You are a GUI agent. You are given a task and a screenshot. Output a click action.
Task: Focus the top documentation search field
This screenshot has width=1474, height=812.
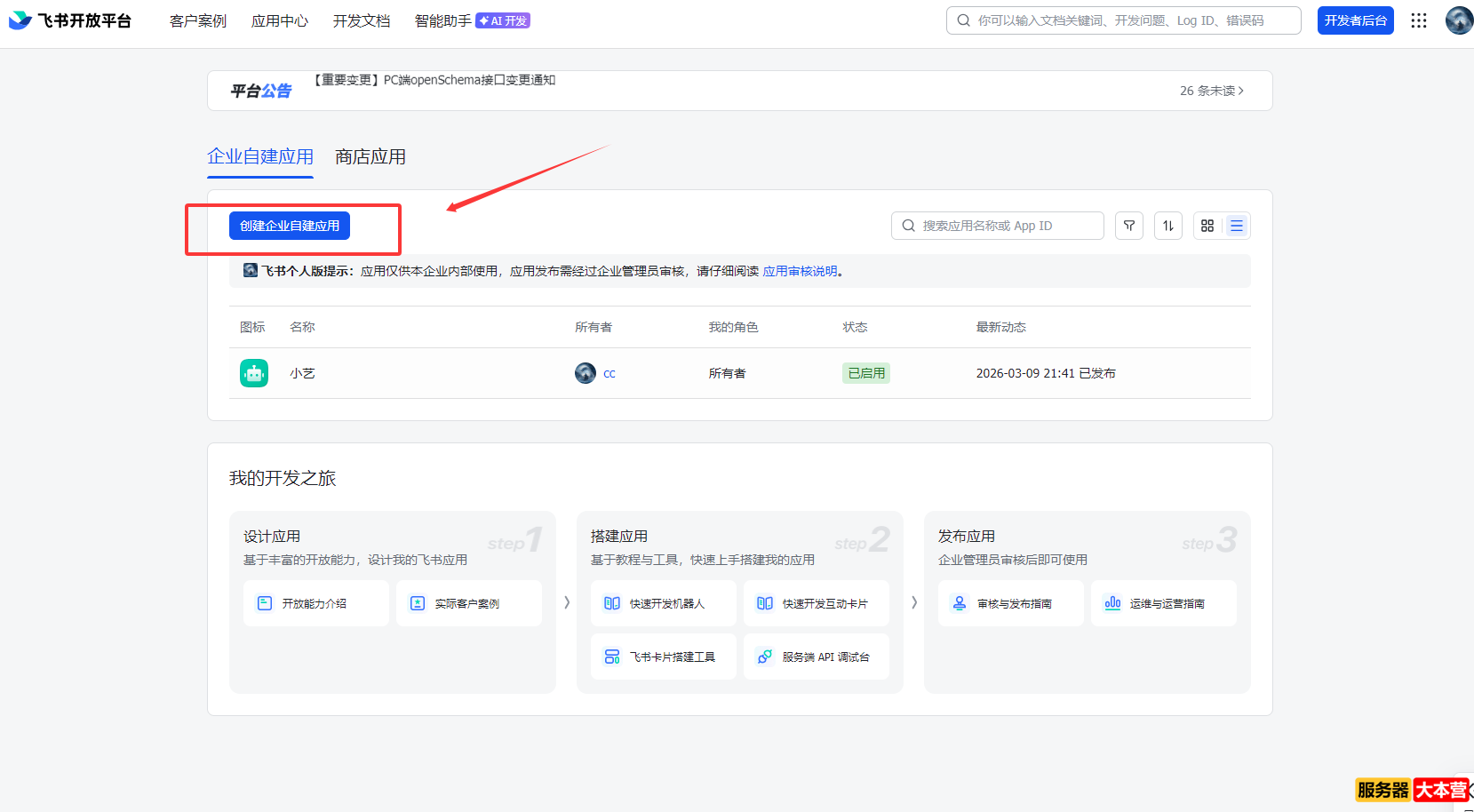(x=1123, y=20)
